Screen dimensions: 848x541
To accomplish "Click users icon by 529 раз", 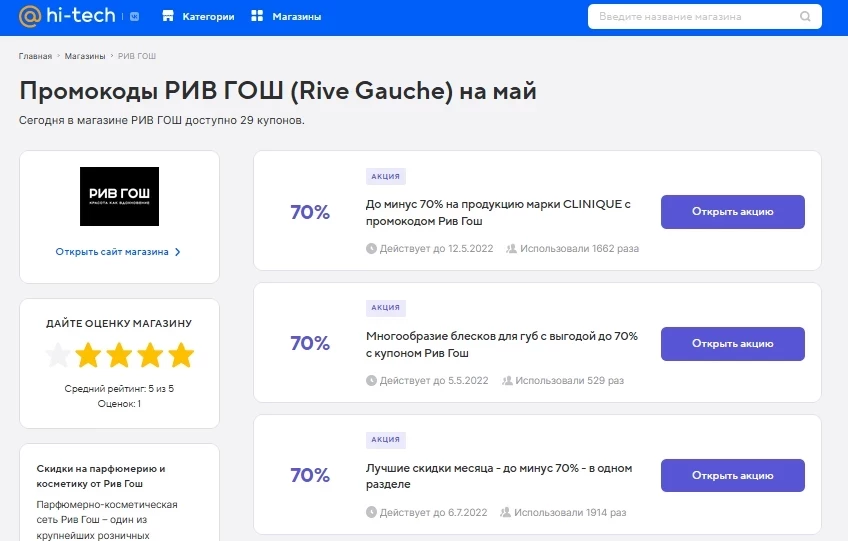I will pos(507,380).
